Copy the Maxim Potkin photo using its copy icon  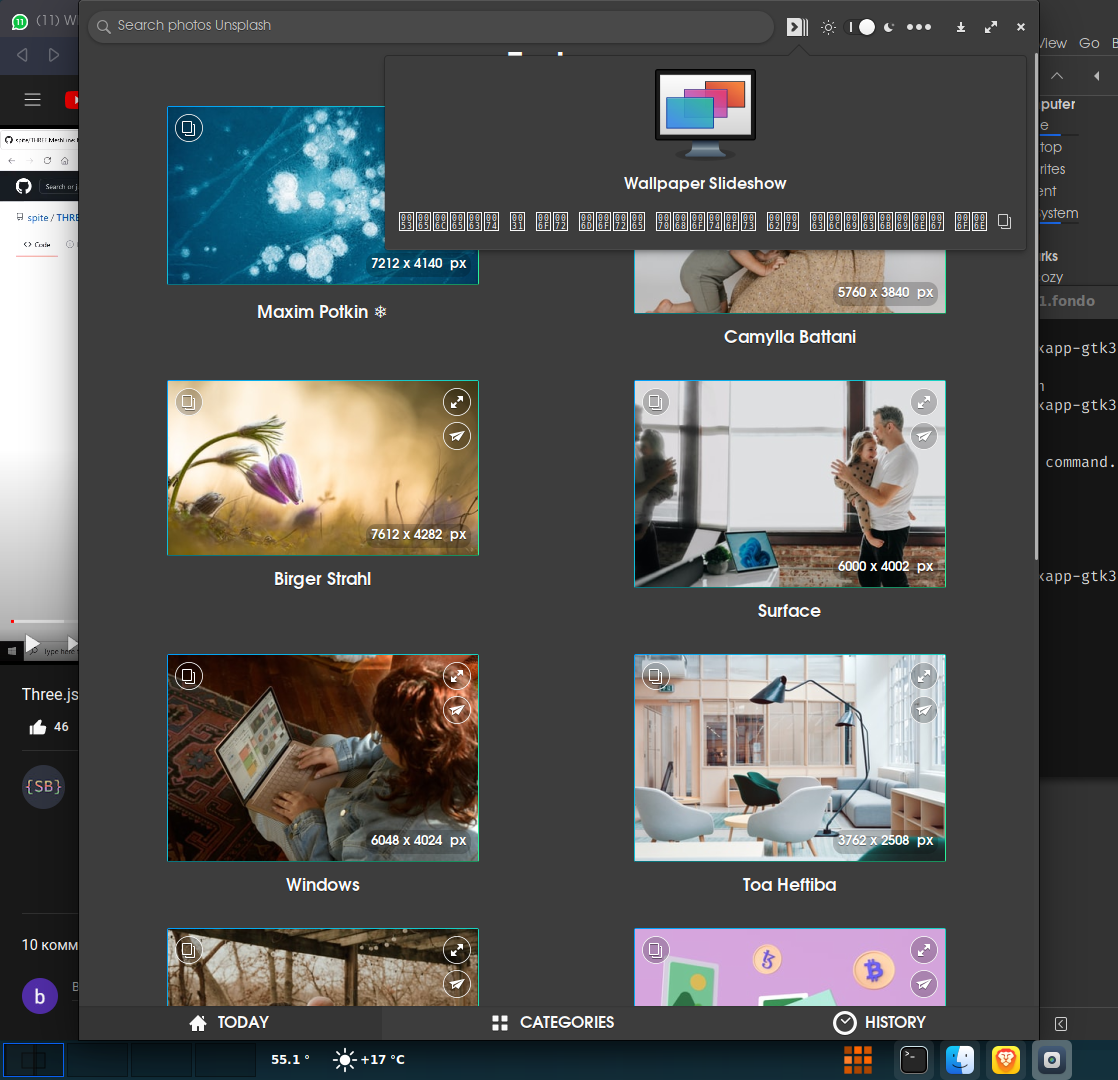[188, 128]
